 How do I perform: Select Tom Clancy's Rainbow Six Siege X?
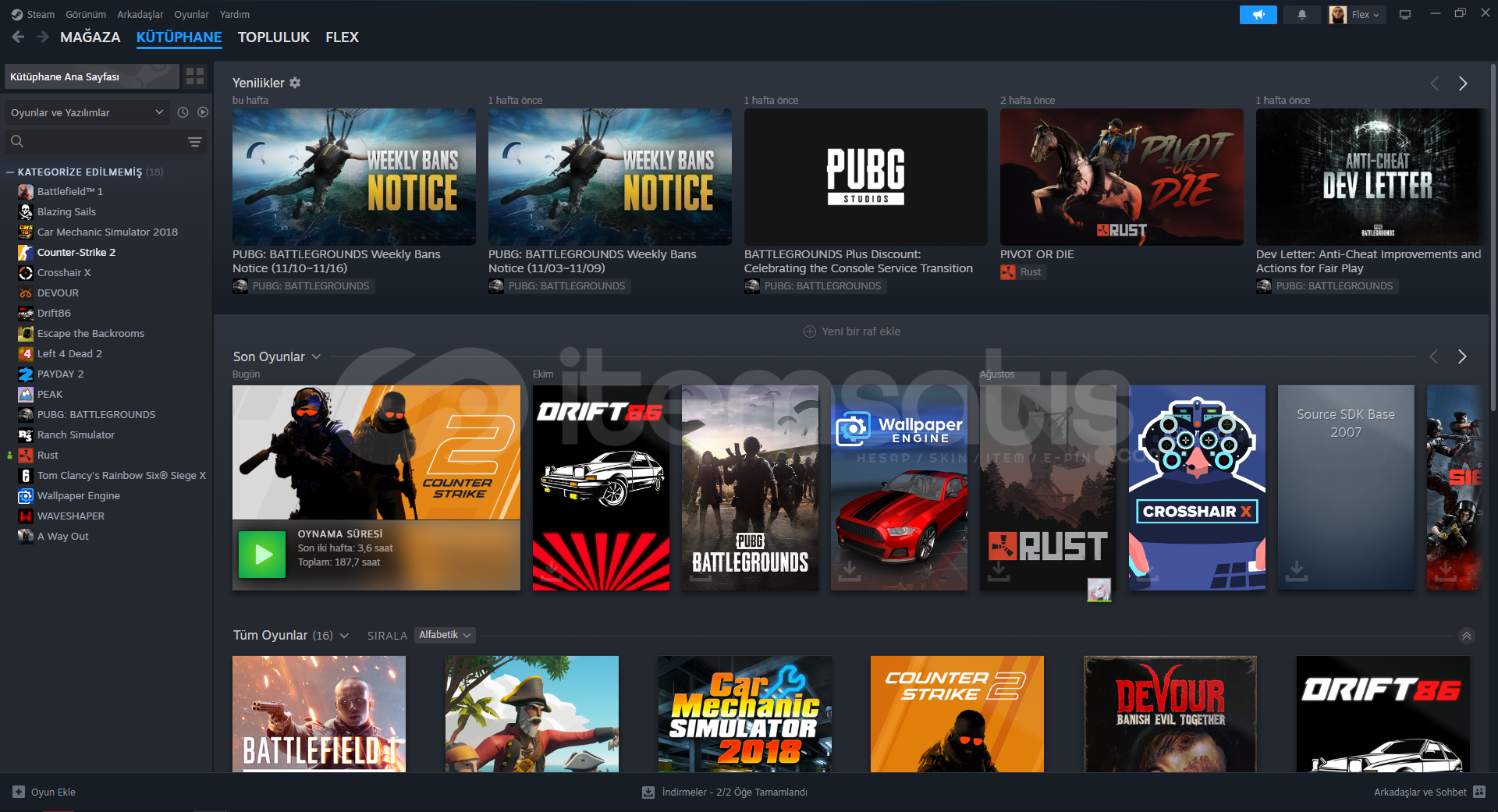122,476
